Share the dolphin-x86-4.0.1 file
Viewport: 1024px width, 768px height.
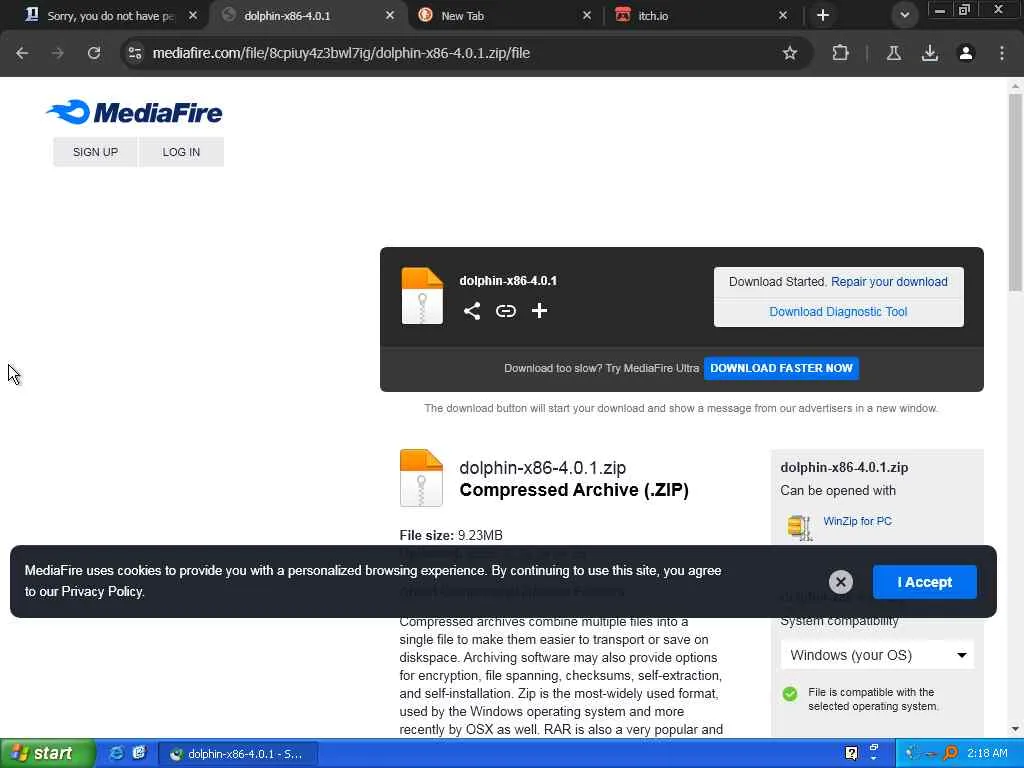pos(472,311)
